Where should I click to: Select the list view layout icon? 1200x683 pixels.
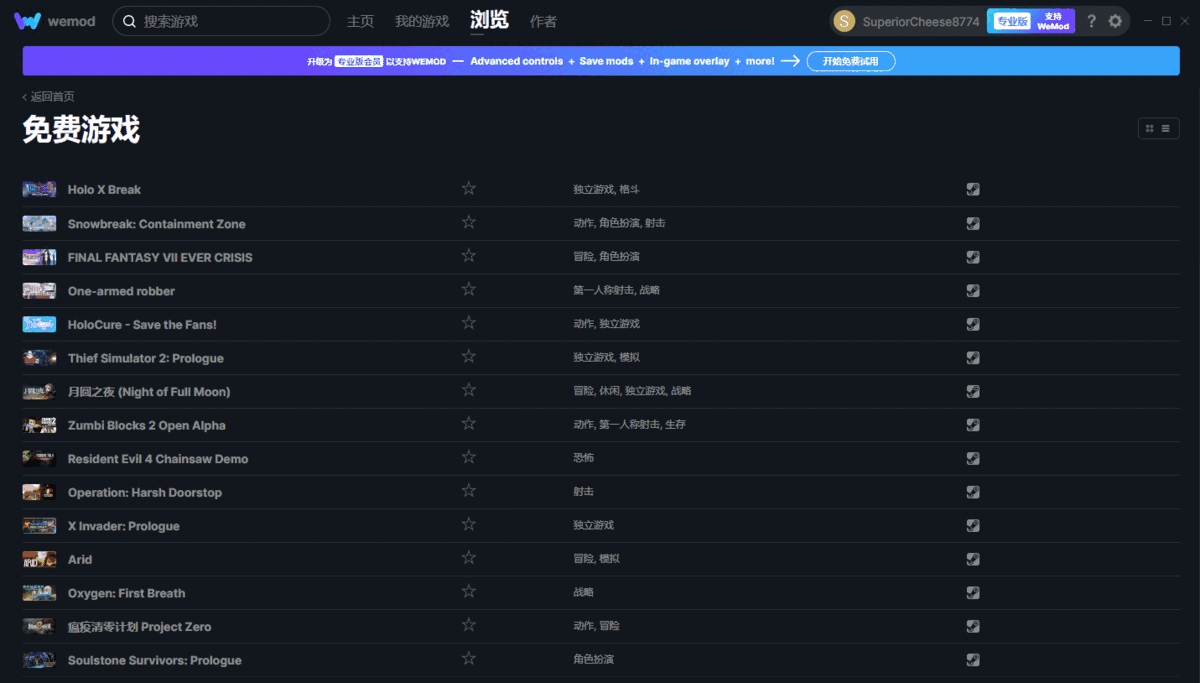tap(1166, 128)
